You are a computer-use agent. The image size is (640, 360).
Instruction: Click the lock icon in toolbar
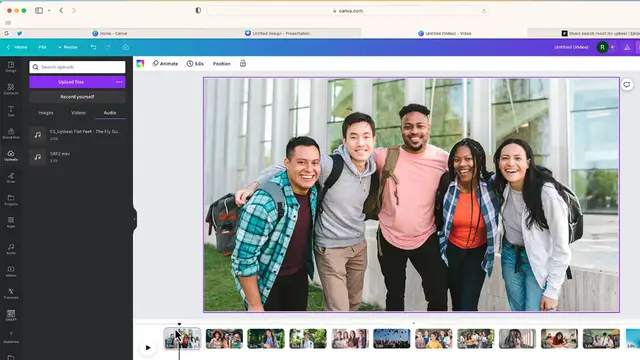pos(243,64)
